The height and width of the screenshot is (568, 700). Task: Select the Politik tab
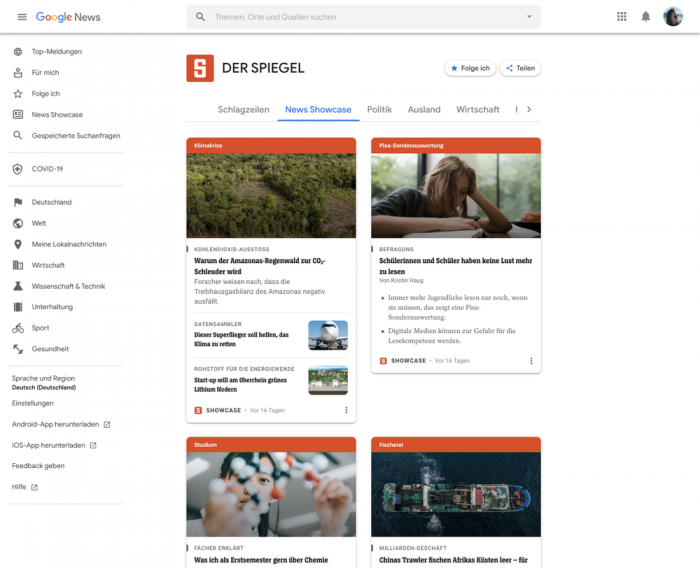point(379,110)
